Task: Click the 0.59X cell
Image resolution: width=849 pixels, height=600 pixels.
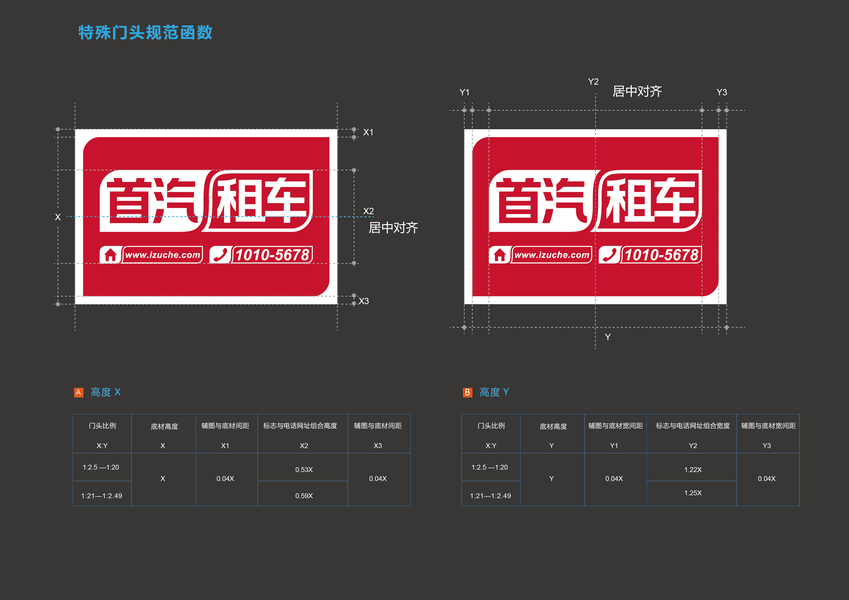Action: [304, 495]
